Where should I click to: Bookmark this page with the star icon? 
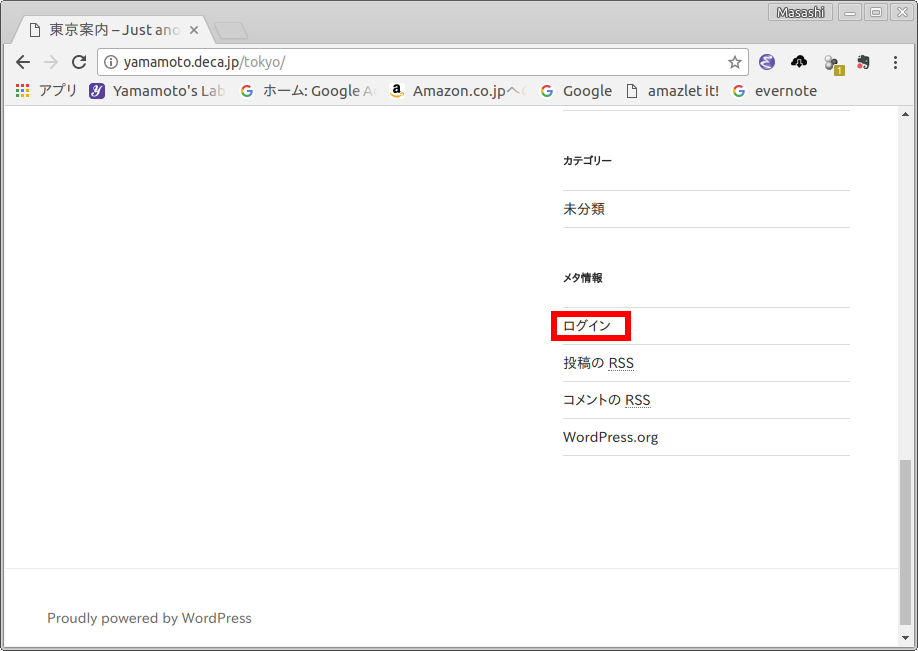[735, 62]
